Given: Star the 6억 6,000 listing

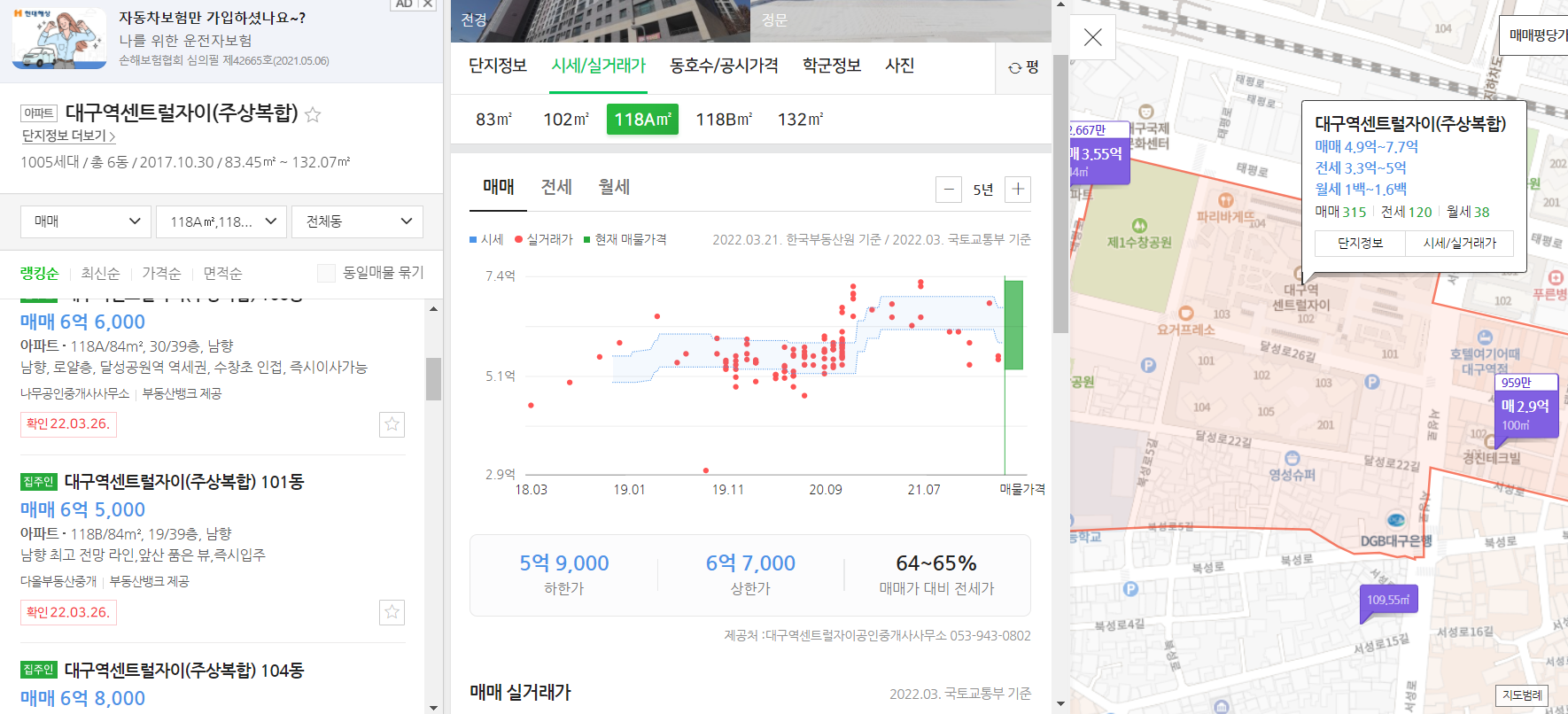Looking at the screenshot, I should tap(392, 424).
